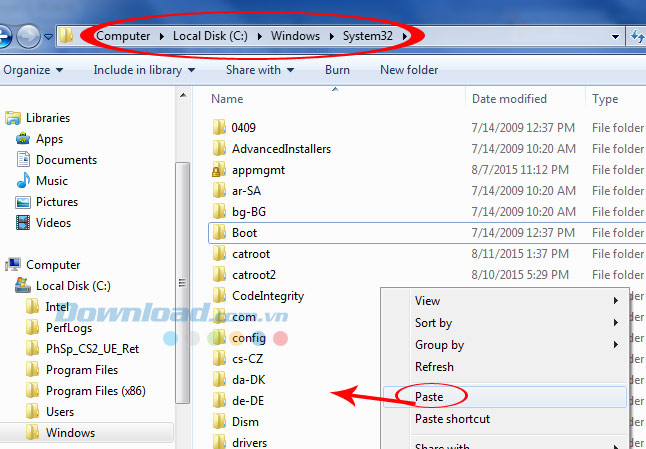Select CodeIntegrity folder icon
646x449 pixels.
(x=219, y=296)
